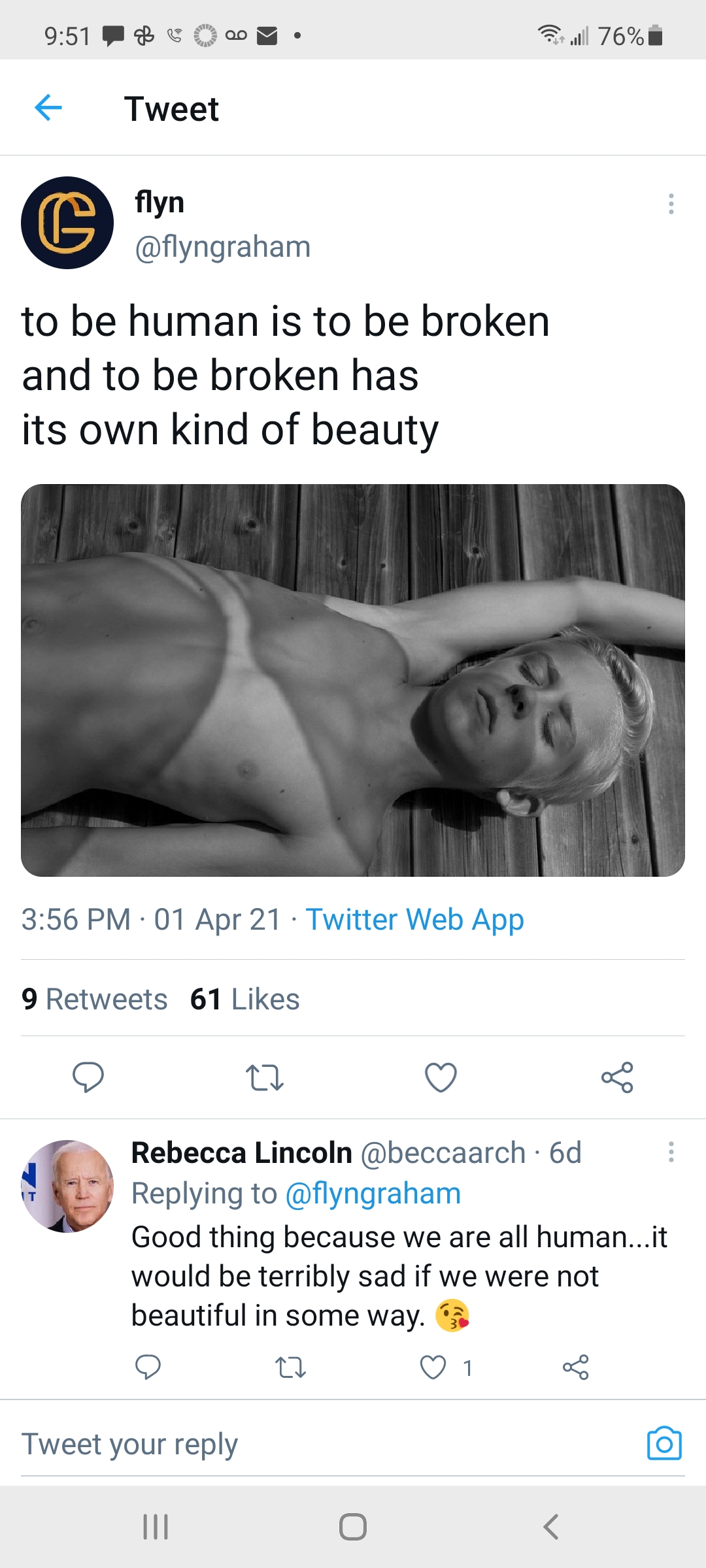View the 9 Retweets list
The image size is (706, 1568).
coord(95,999)
